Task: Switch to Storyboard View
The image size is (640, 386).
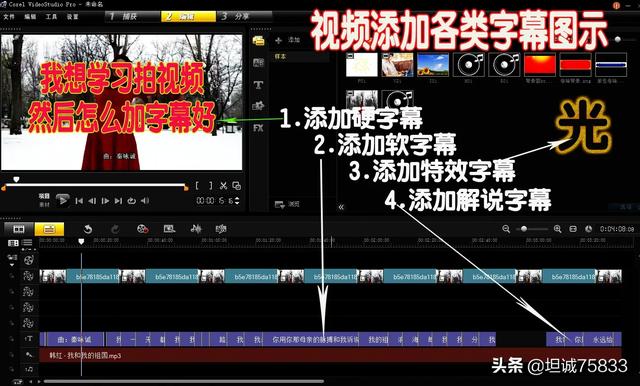Action: tap(19, 229)
